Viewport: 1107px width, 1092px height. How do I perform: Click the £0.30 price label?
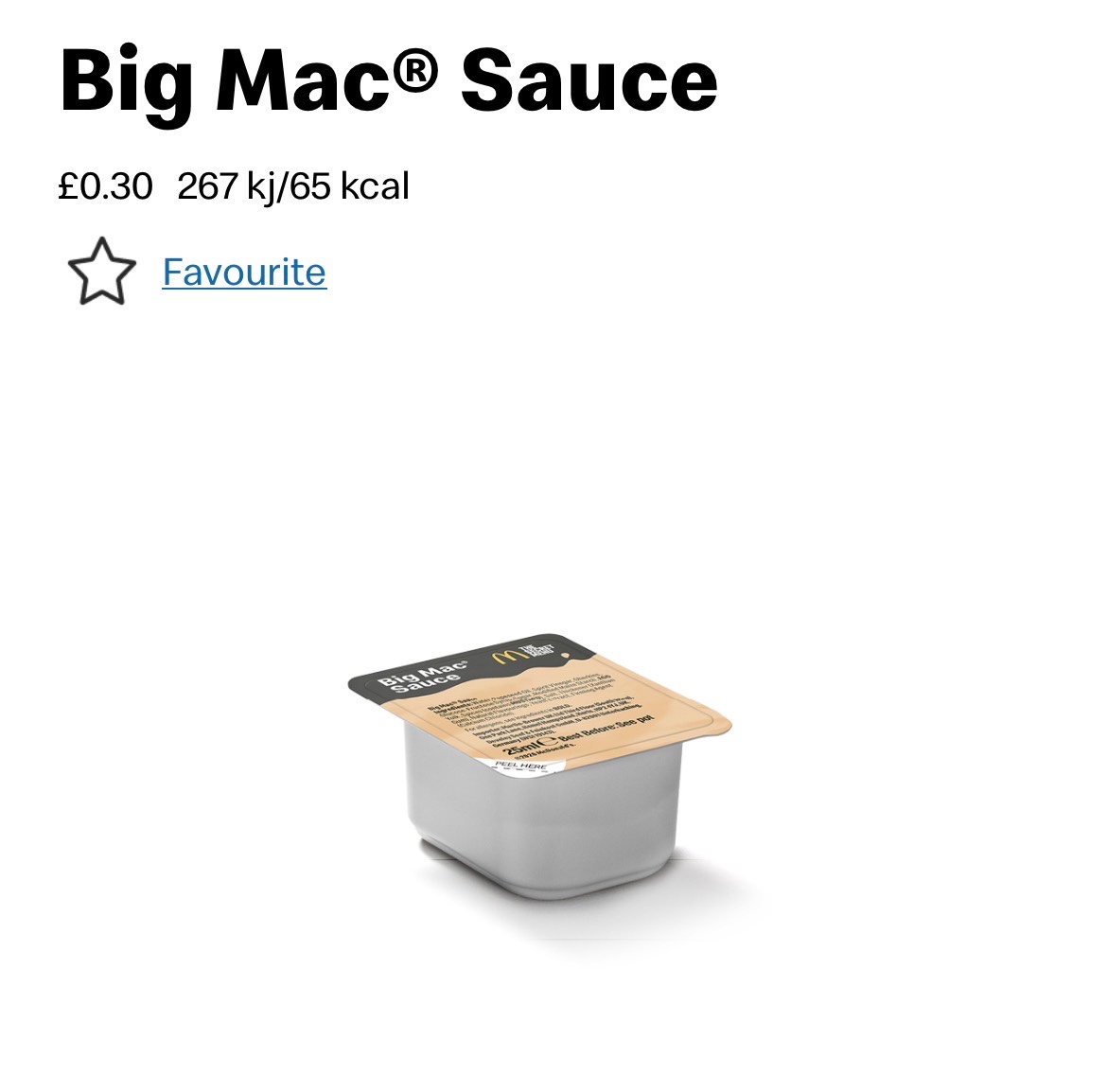105,186
